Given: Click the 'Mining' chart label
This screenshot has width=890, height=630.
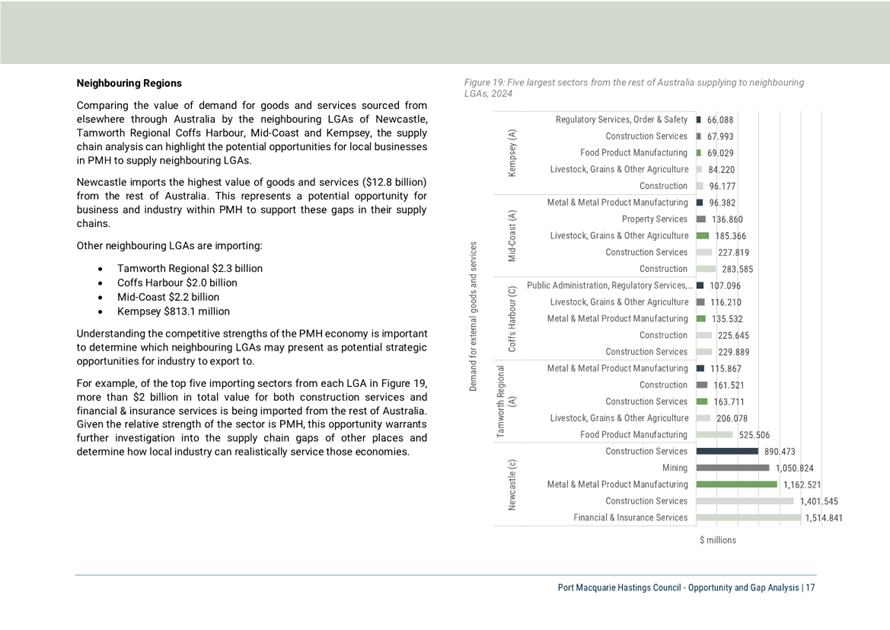Looking at the screenshot, I should [674, 468].
